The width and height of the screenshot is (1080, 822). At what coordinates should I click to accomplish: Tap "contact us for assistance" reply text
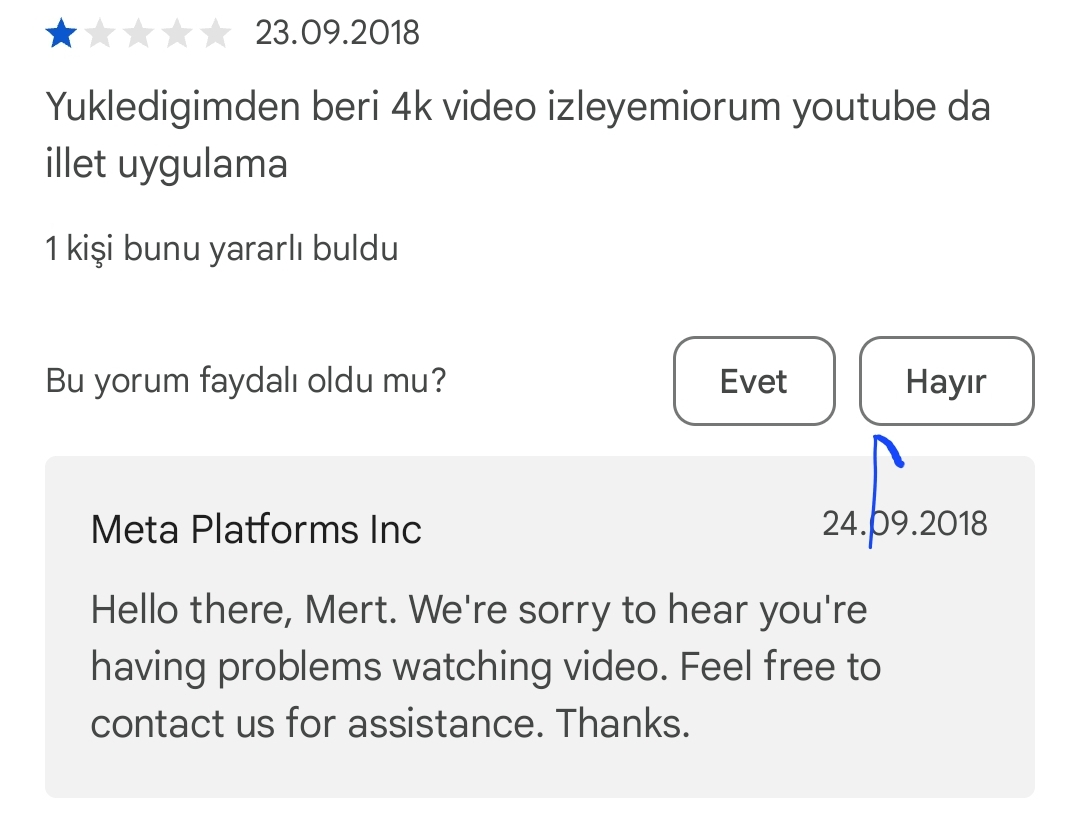[390, 722]
